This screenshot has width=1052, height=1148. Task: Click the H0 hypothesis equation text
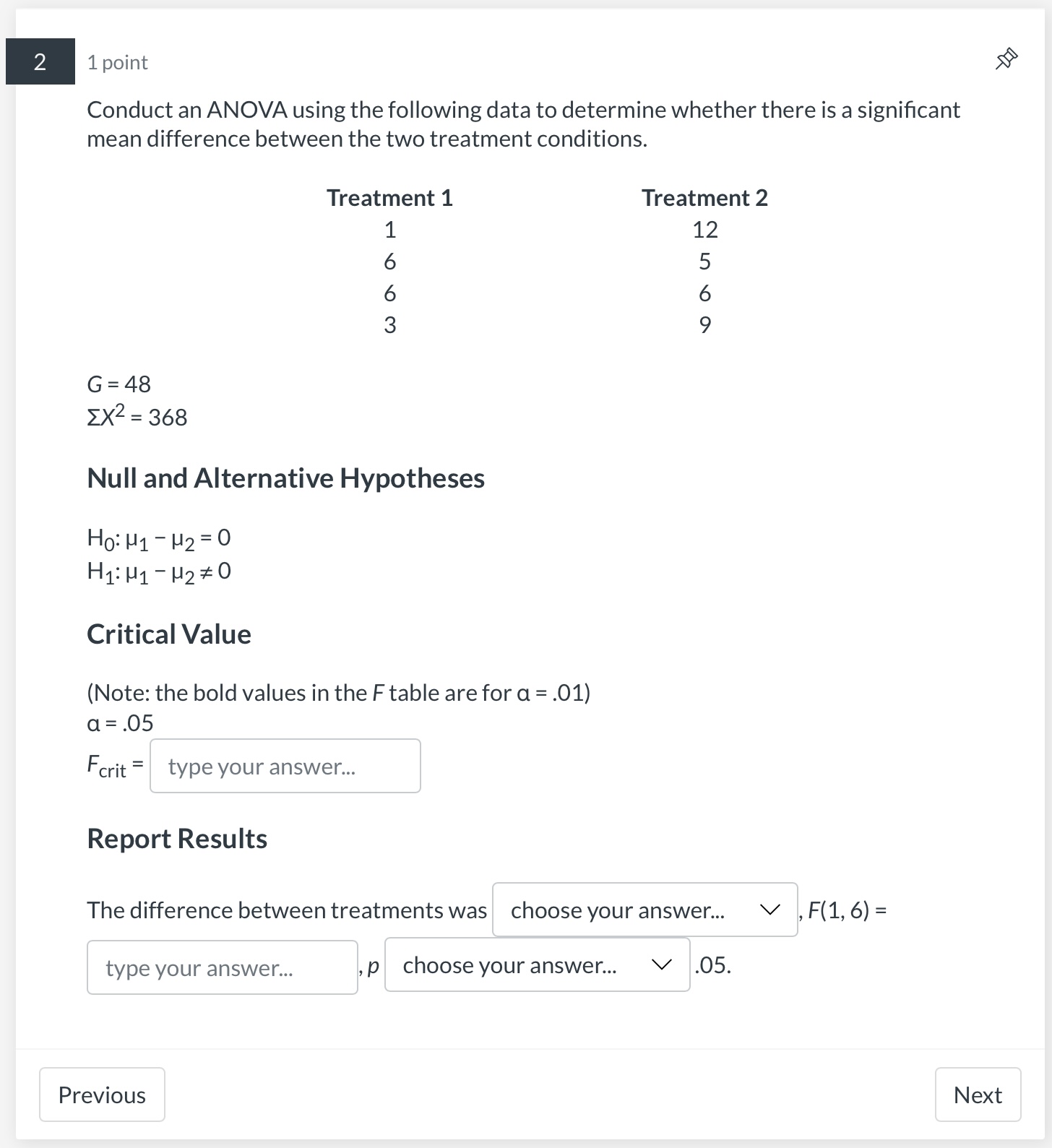pyautogui.click(x=158, y=538)
